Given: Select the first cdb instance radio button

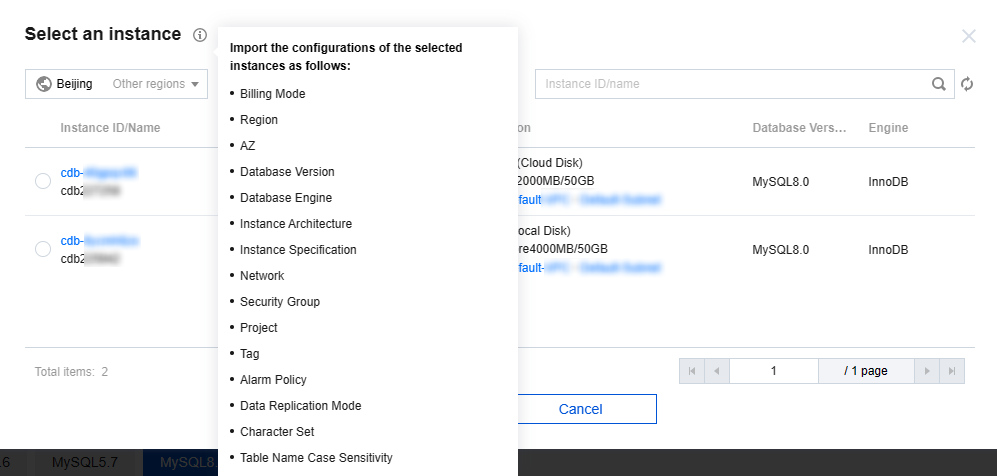Looking at the screenshot, I should coord(43,181).
